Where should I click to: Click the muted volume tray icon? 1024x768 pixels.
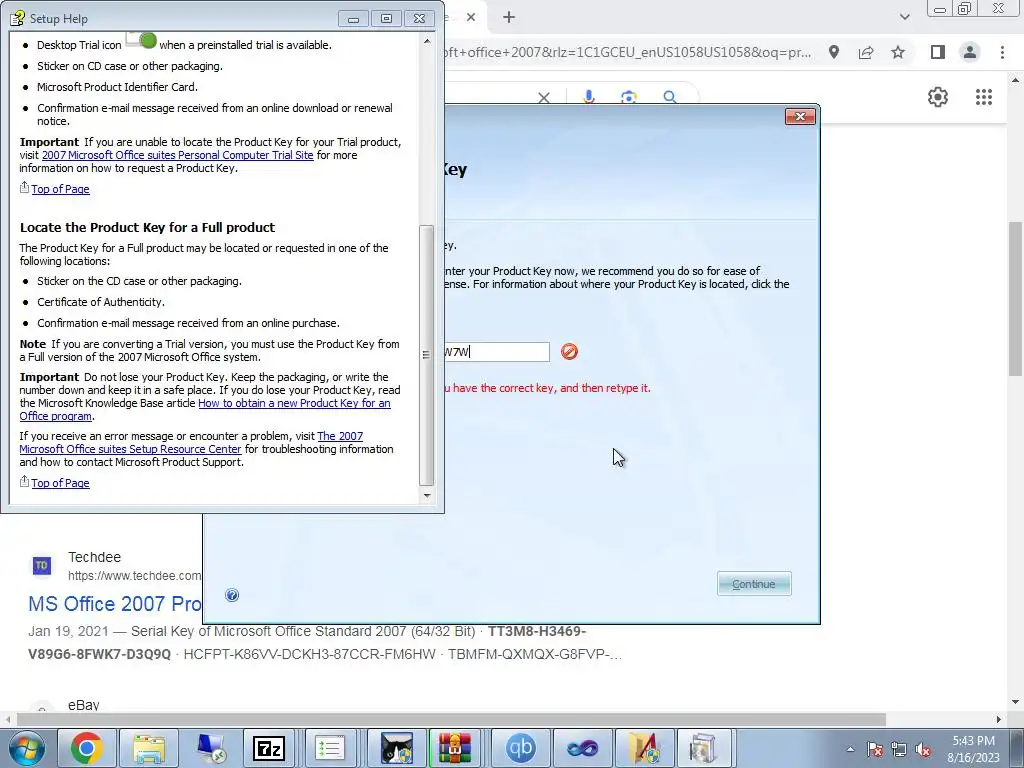pos(923,749)
